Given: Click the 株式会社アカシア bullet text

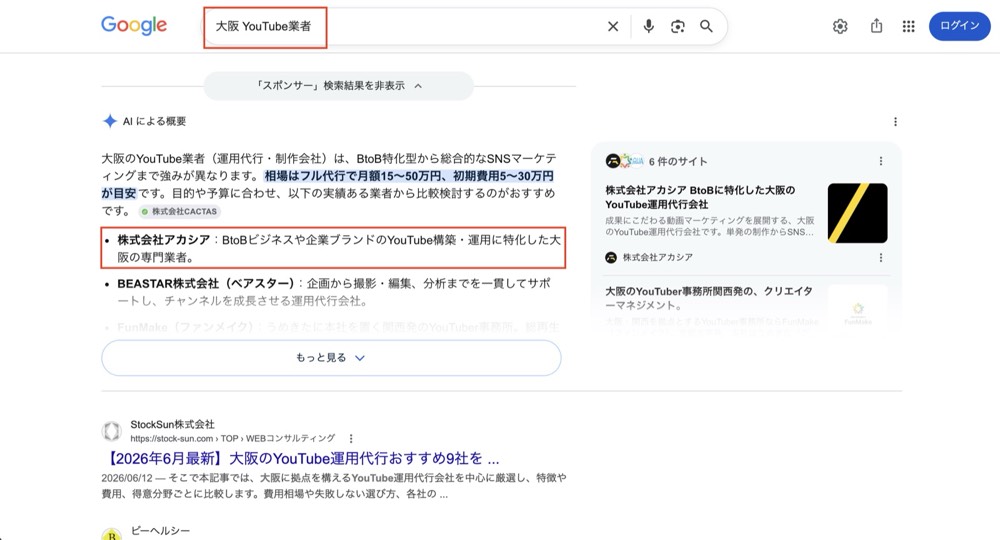Looking at the screenshot, I should pos(339,248).
